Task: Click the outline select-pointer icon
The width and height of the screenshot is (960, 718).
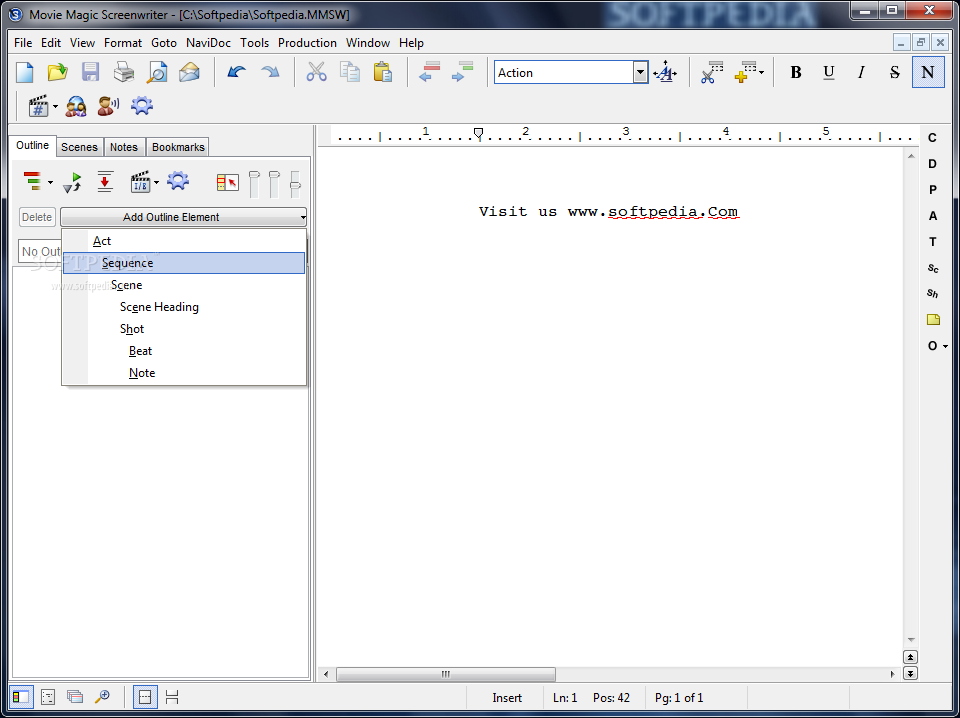Action: pyautogui.click(x=227, y=182)
